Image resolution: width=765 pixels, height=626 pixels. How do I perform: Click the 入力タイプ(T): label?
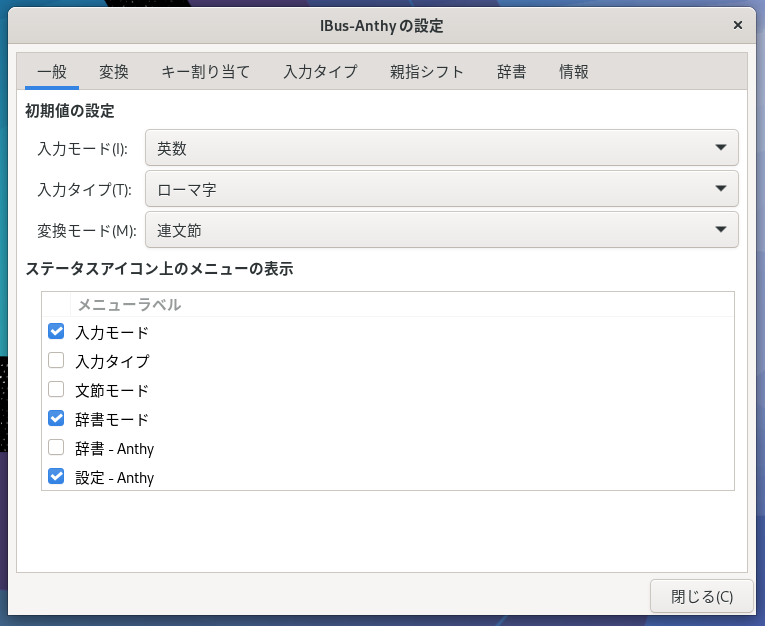84,189
